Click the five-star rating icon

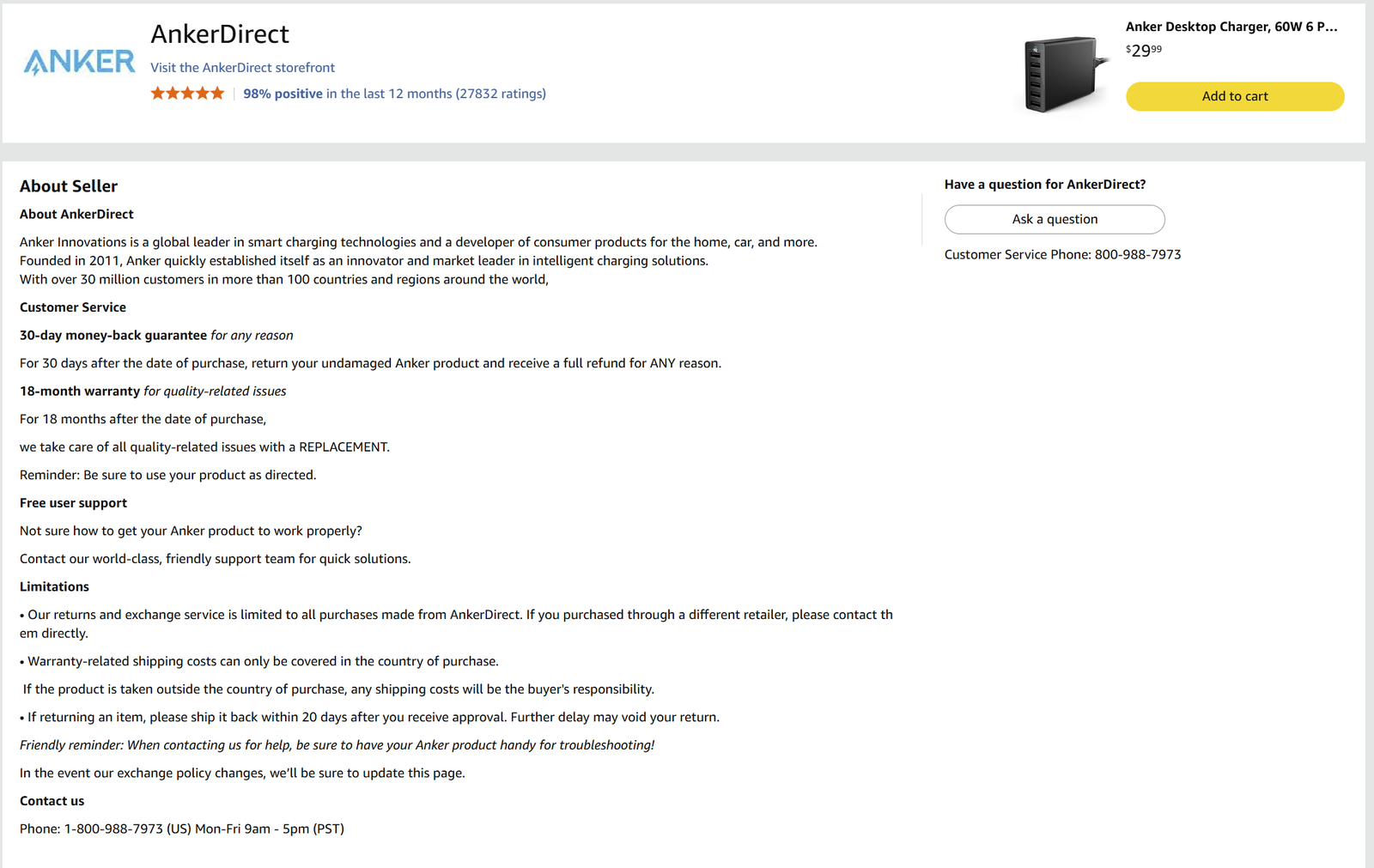[x=187, y=94]
